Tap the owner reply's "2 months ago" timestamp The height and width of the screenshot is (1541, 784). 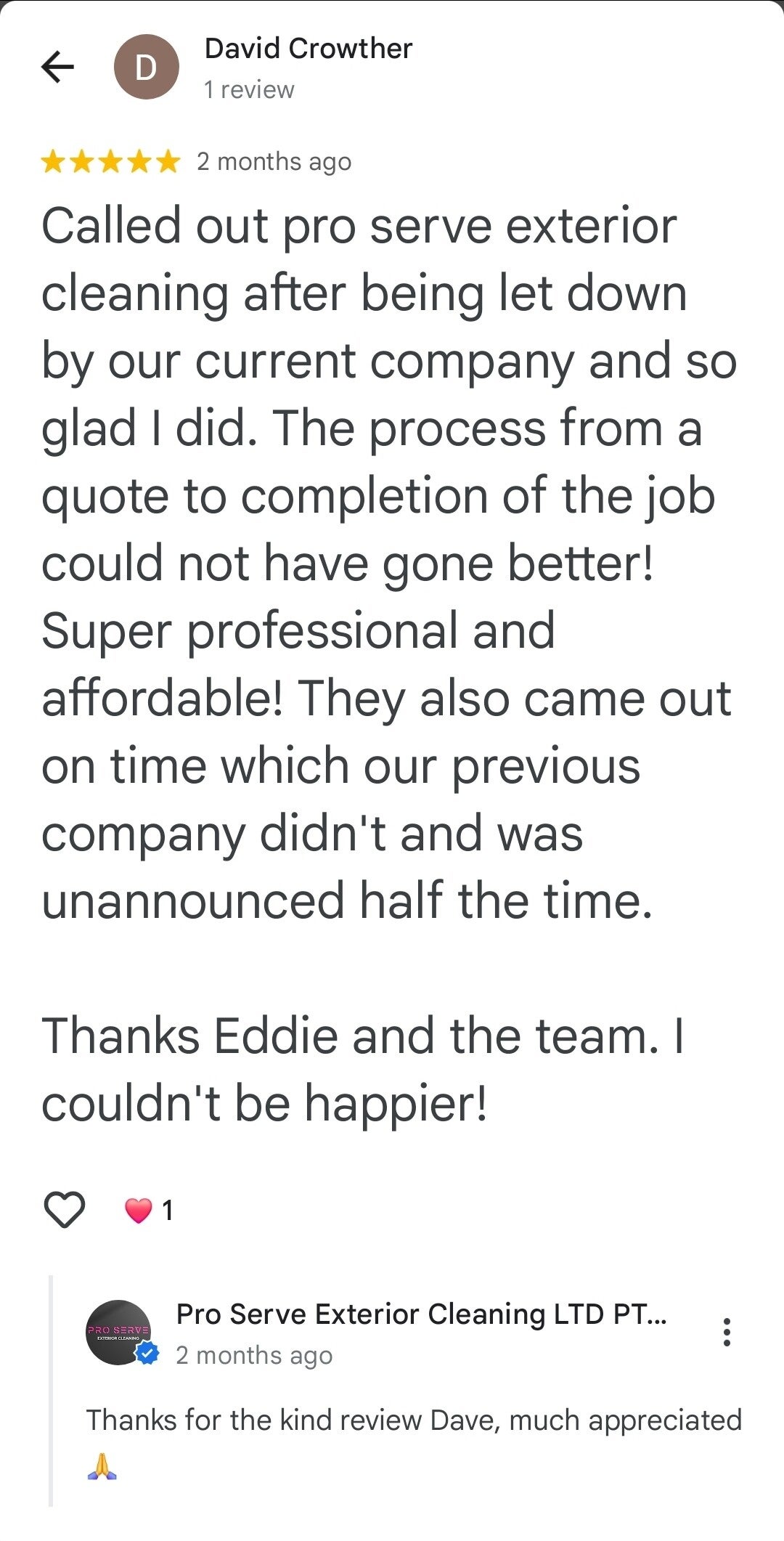254,1355
